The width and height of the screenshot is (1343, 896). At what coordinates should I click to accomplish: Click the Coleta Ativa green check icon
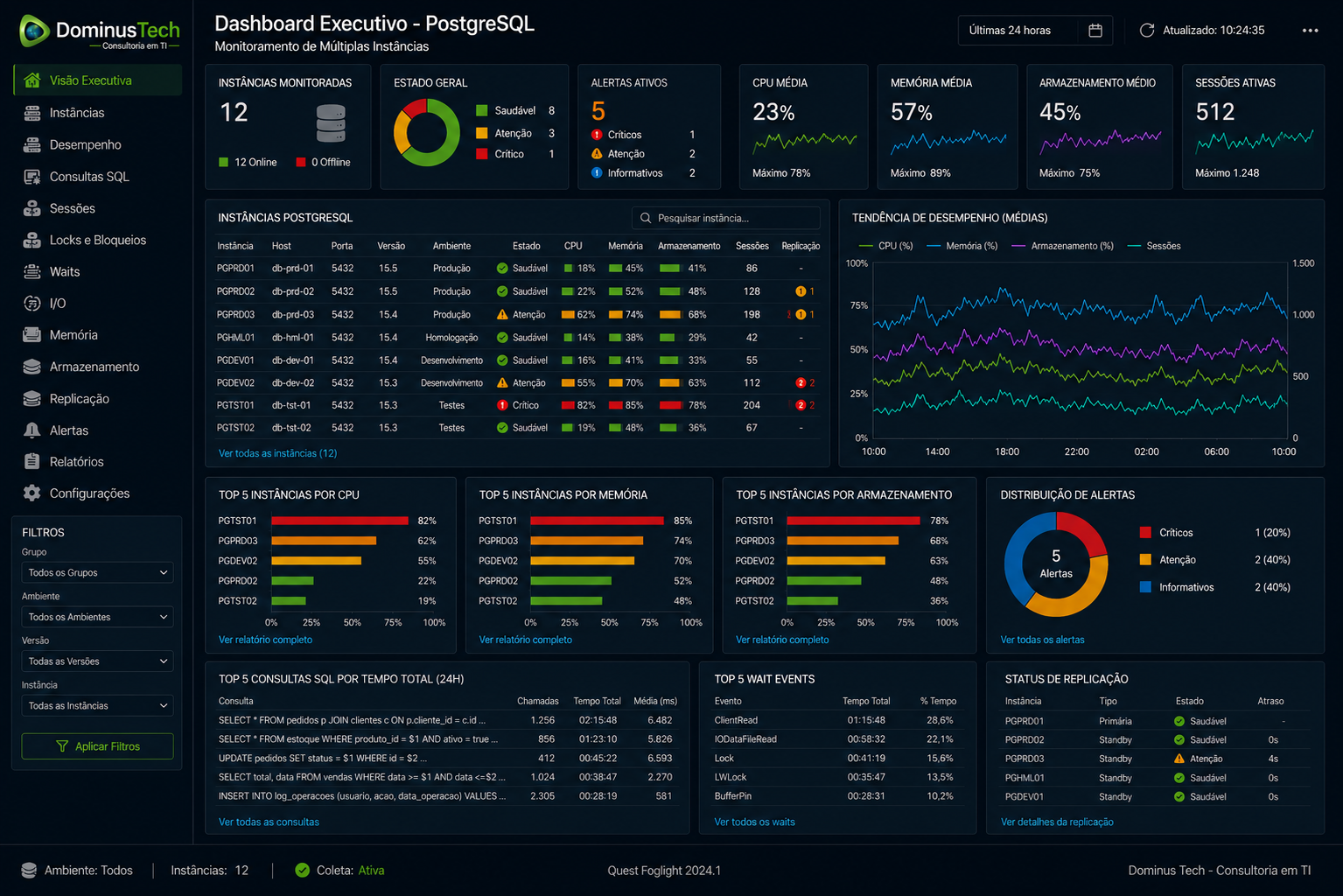point(303,871)
